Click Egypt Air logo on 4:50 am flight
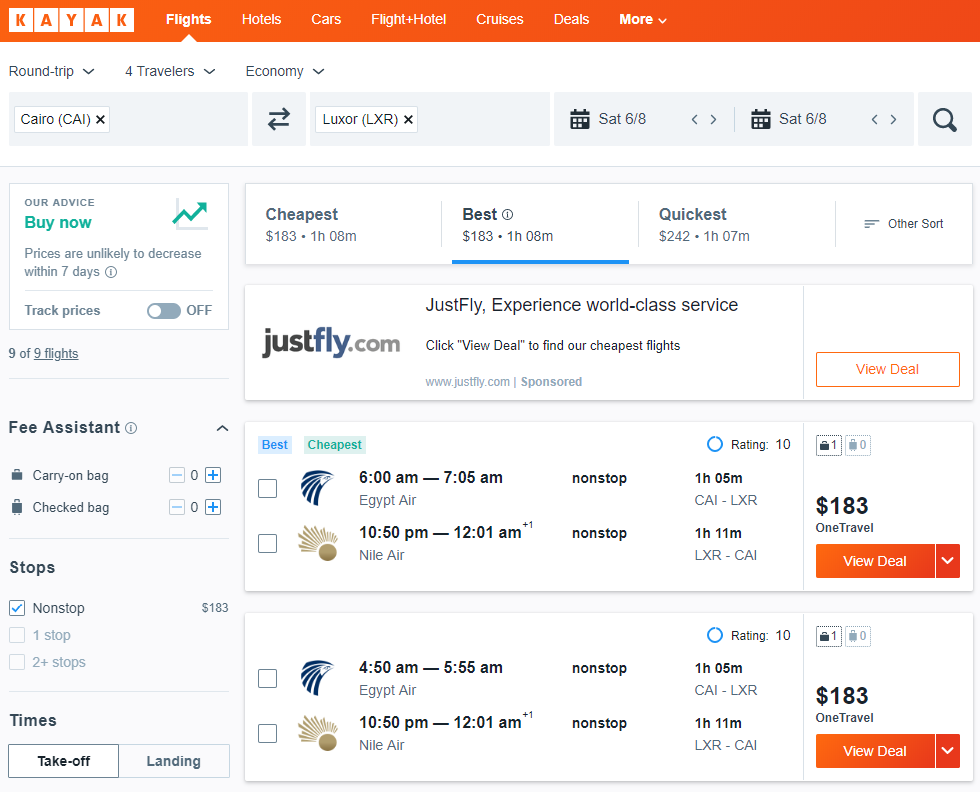Screen dimensions: 980x792 318,678
